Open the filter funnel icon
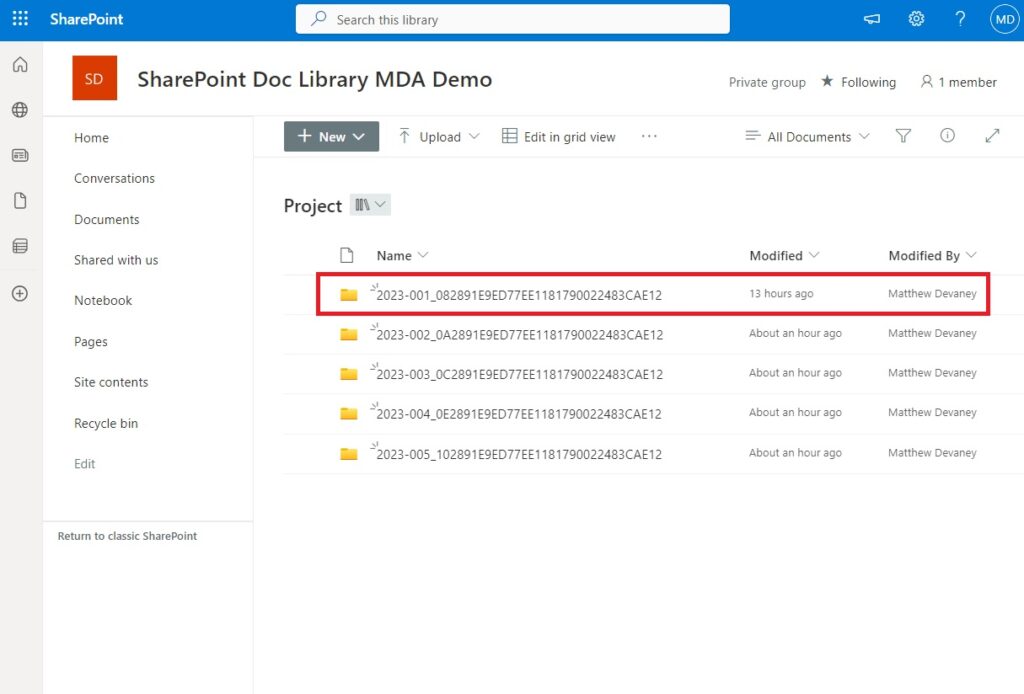The width and height of the screenshot is (1024, 694). click(903, 136)
